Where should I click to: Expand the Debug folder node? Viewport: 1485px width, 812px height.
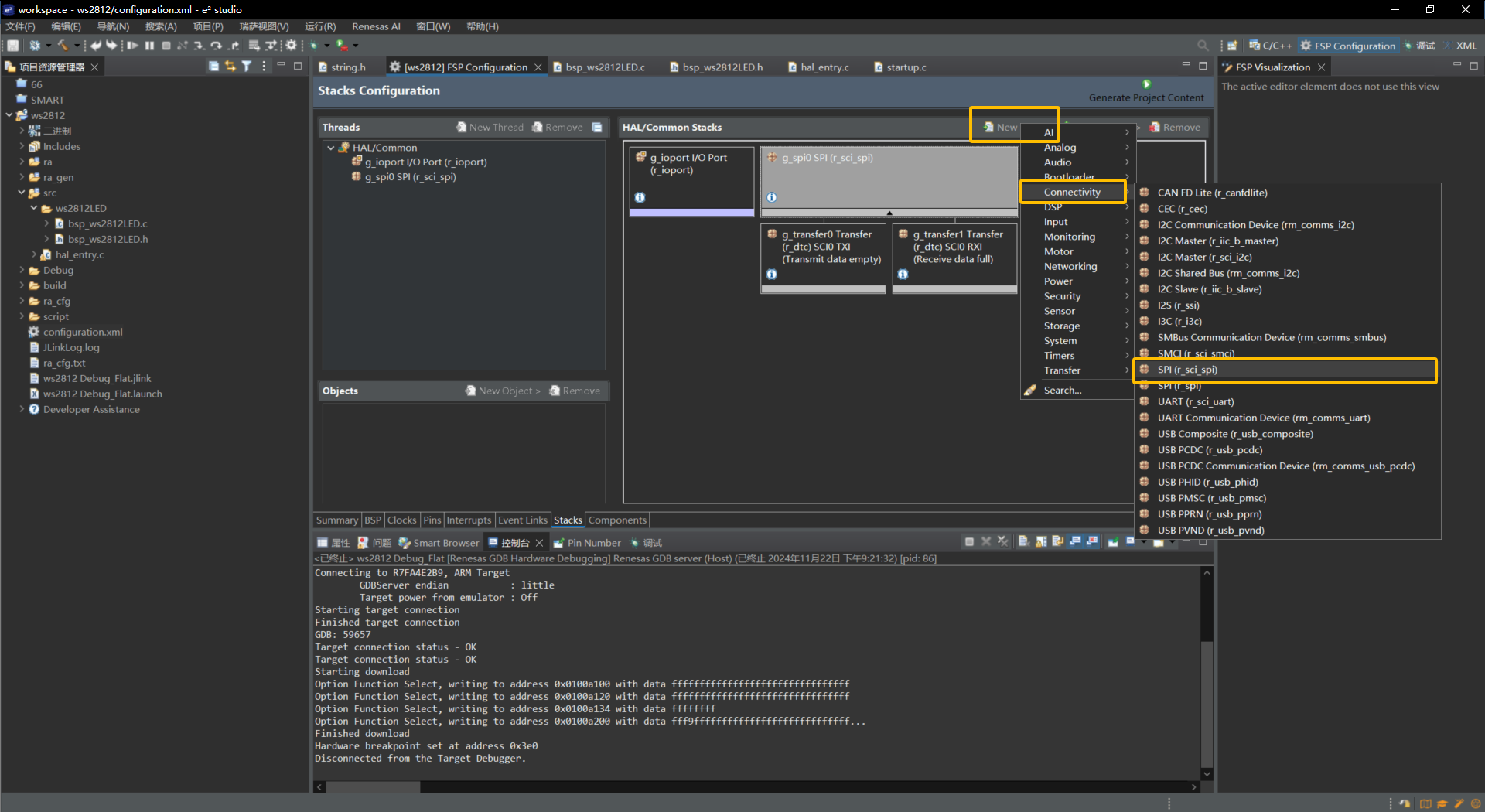tap(22, 270)
